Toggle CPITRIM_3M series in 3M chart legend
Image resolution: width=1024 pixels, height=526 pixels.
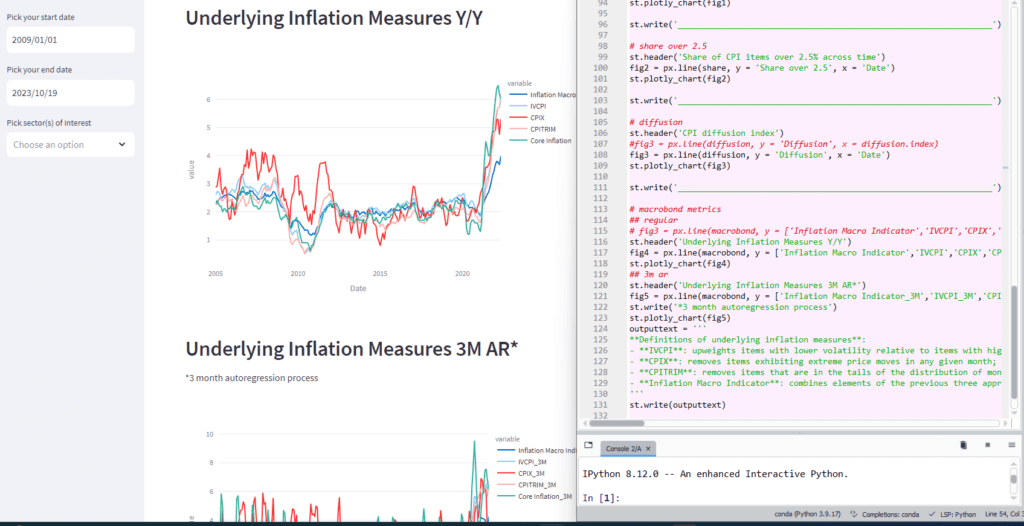(x=526, y=485)
